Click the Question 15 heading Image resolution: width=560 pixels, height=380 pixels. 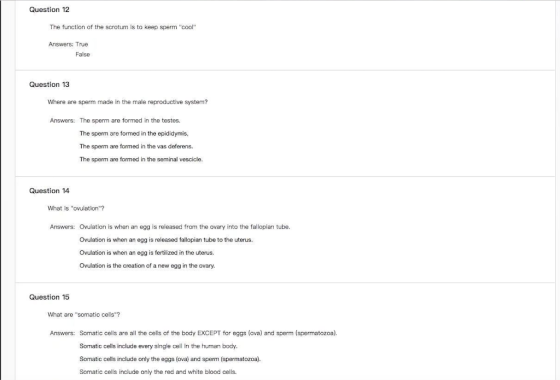coord(49,297)
